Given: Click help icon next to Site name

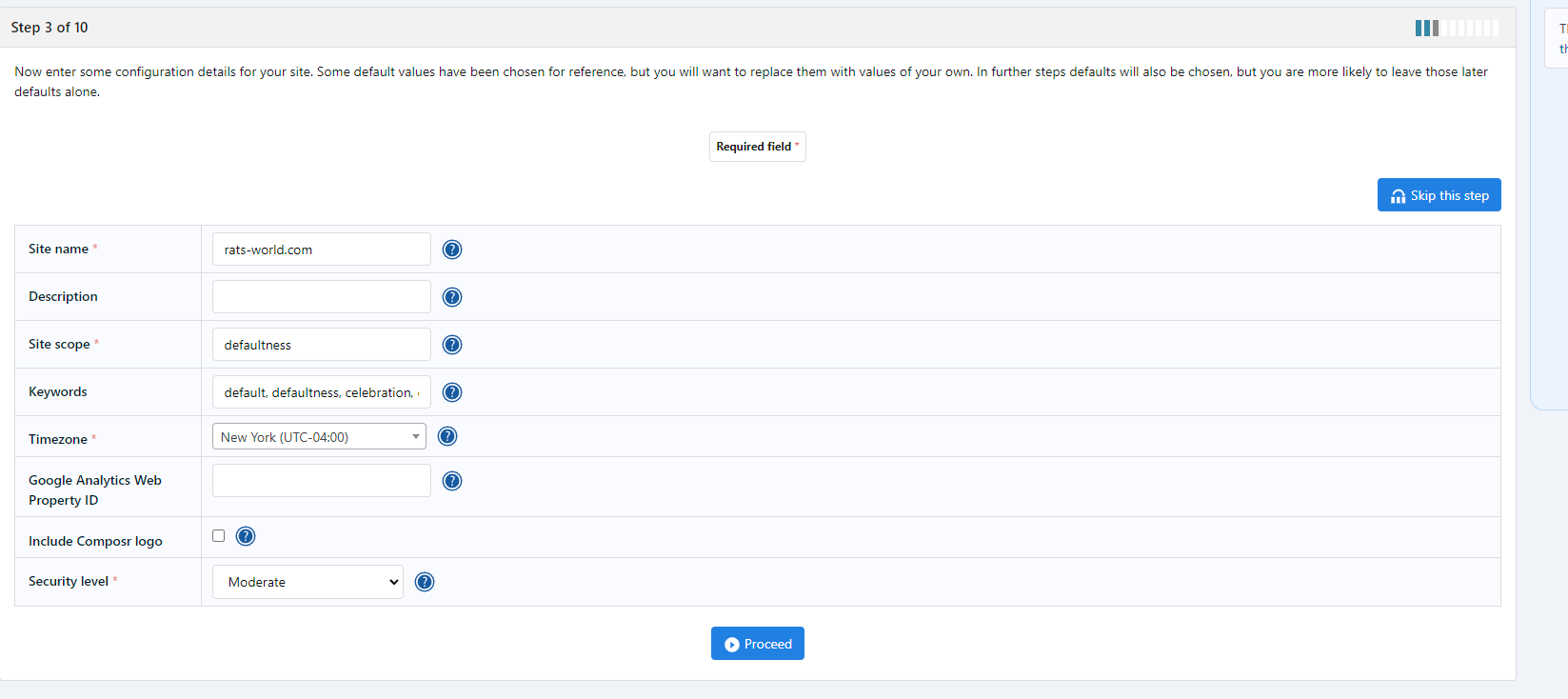Looking at the screenshot, I should (452, 250).
